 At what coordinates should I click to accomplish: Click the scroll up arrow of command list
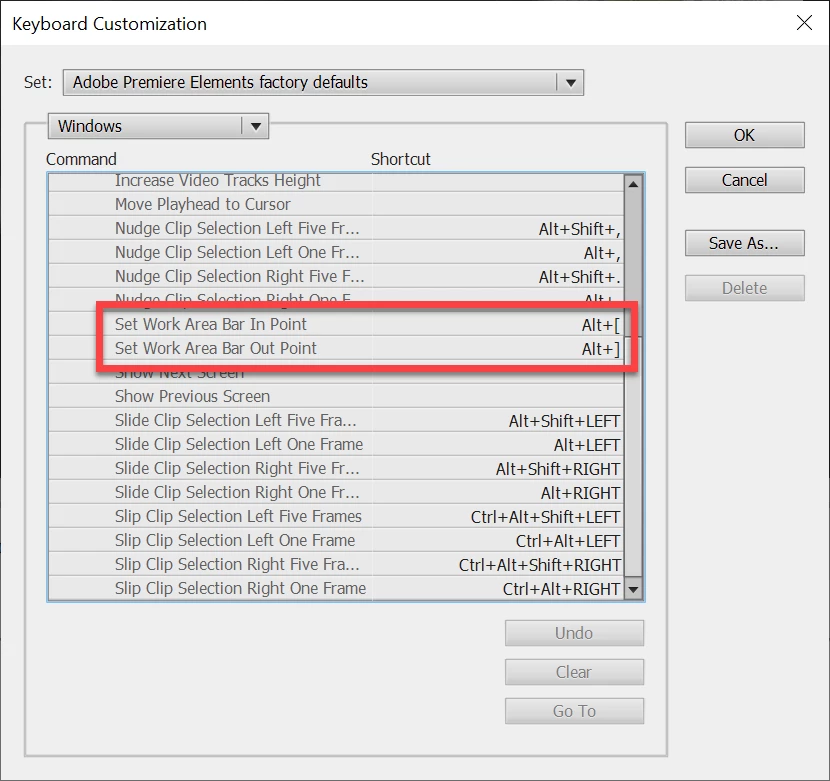[633, 184]
